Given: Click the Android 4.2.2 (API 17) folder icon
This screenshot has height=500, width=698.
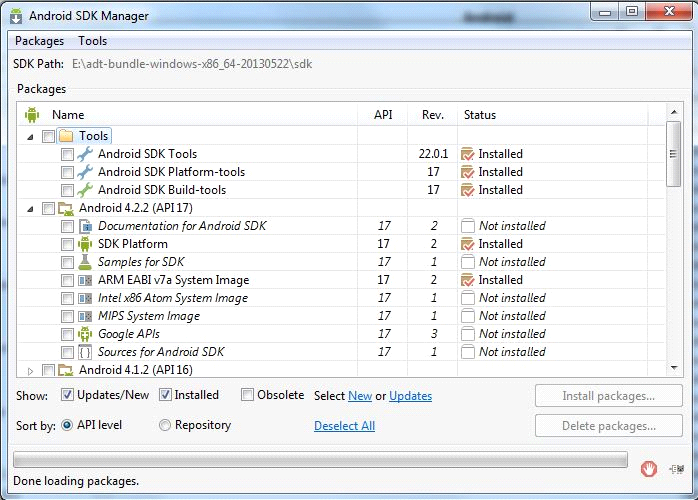Looking at the screenshot, I should point(66,208).
